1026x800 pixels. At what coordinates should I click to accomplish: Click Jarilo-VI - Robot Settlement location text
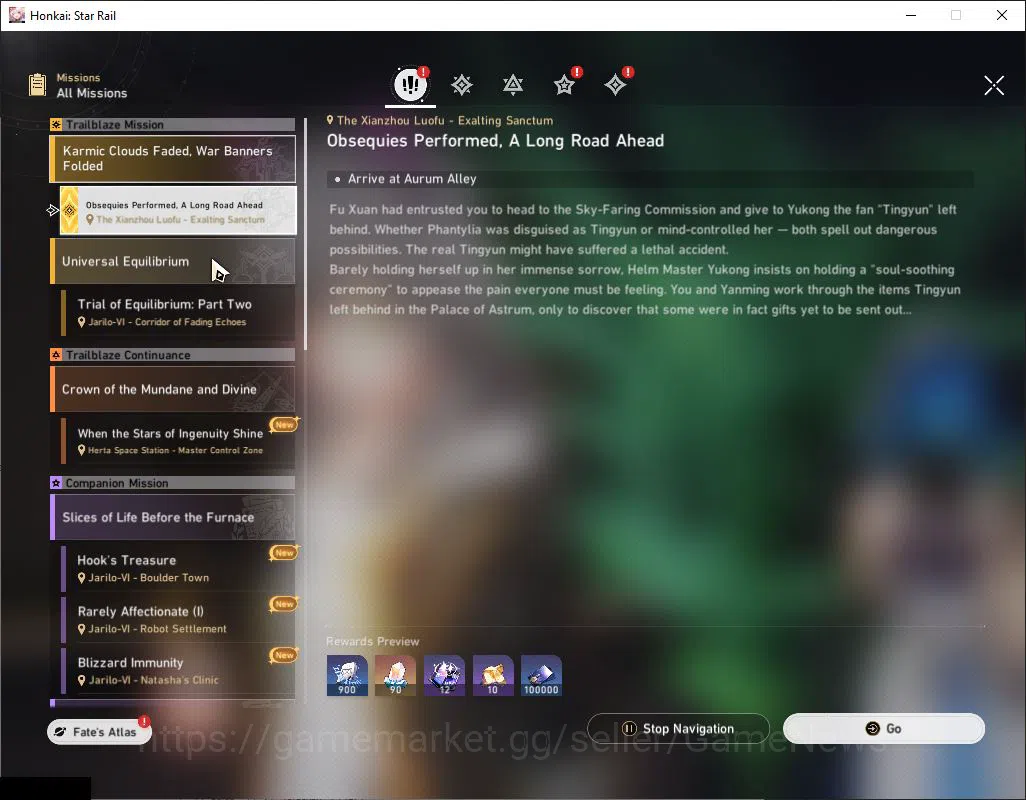pyautogui.click(x=157, y=629)
